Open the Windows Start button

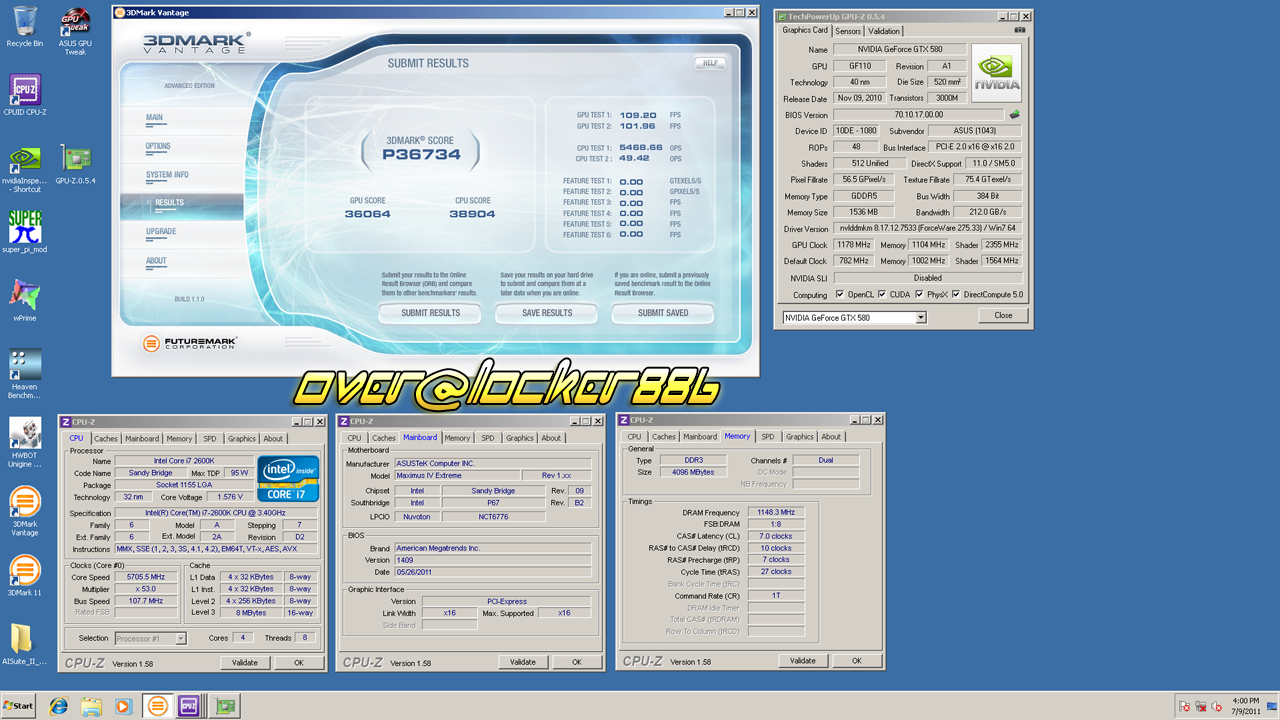[x=18, y=706]
